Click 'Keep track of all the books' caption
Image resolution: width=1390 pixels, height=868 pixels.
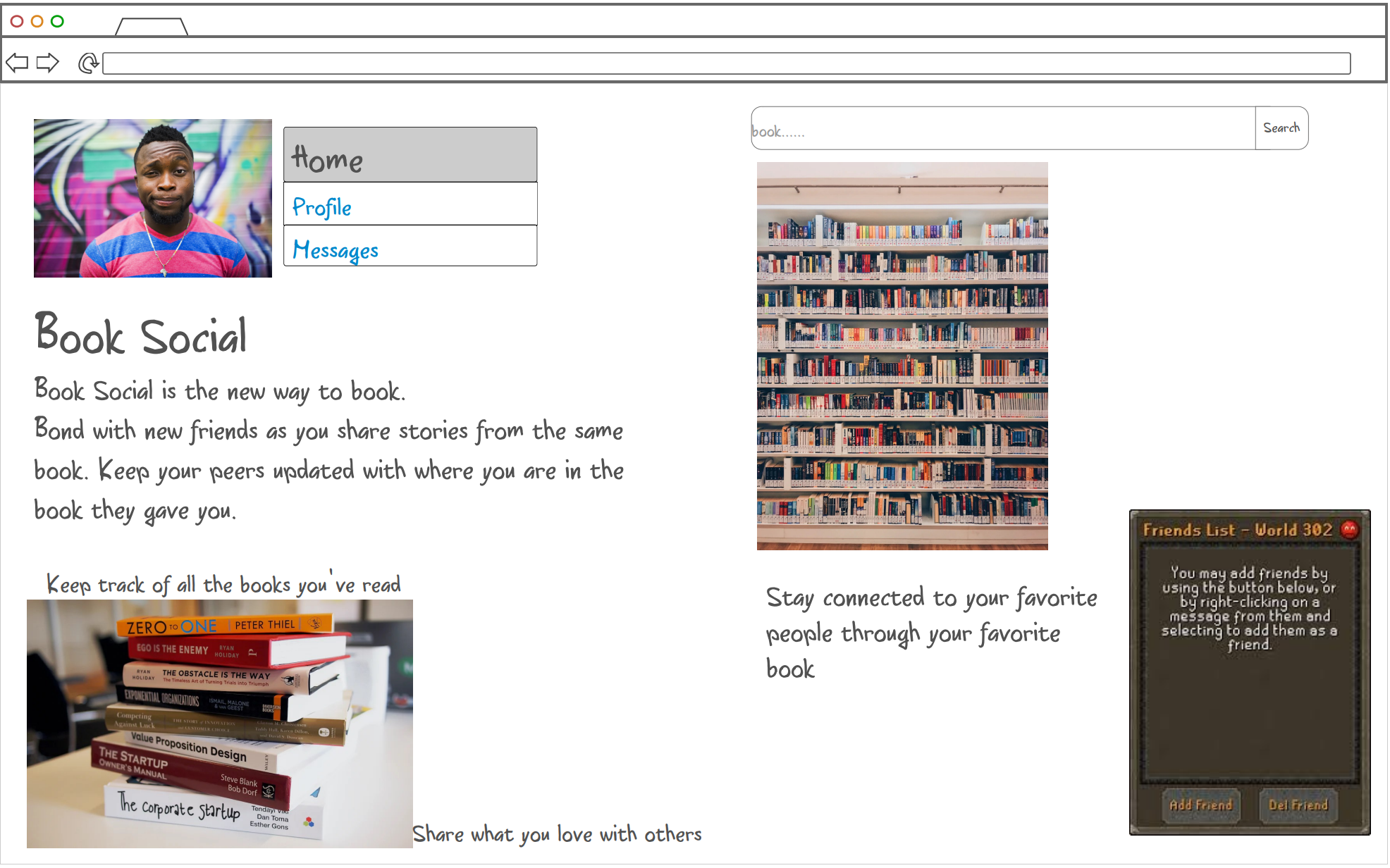[223, 584]
